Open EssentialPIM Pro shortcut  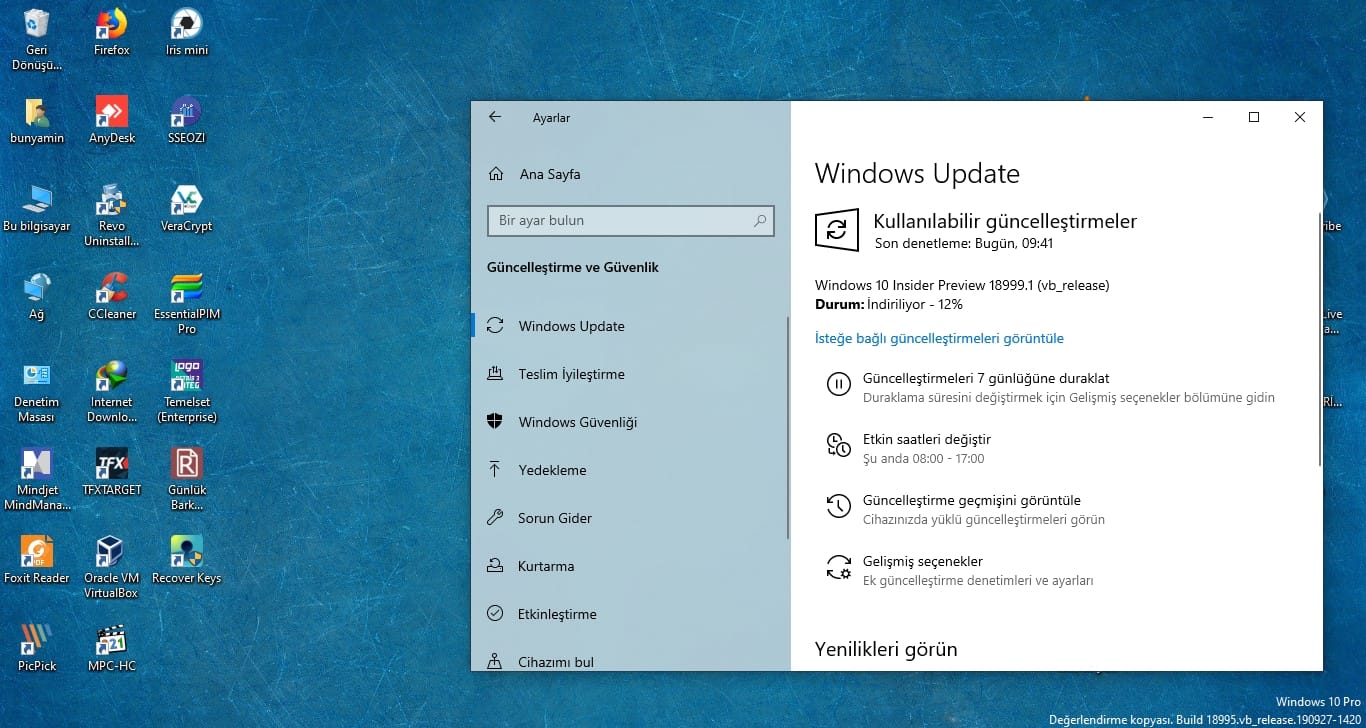point(187,304)
